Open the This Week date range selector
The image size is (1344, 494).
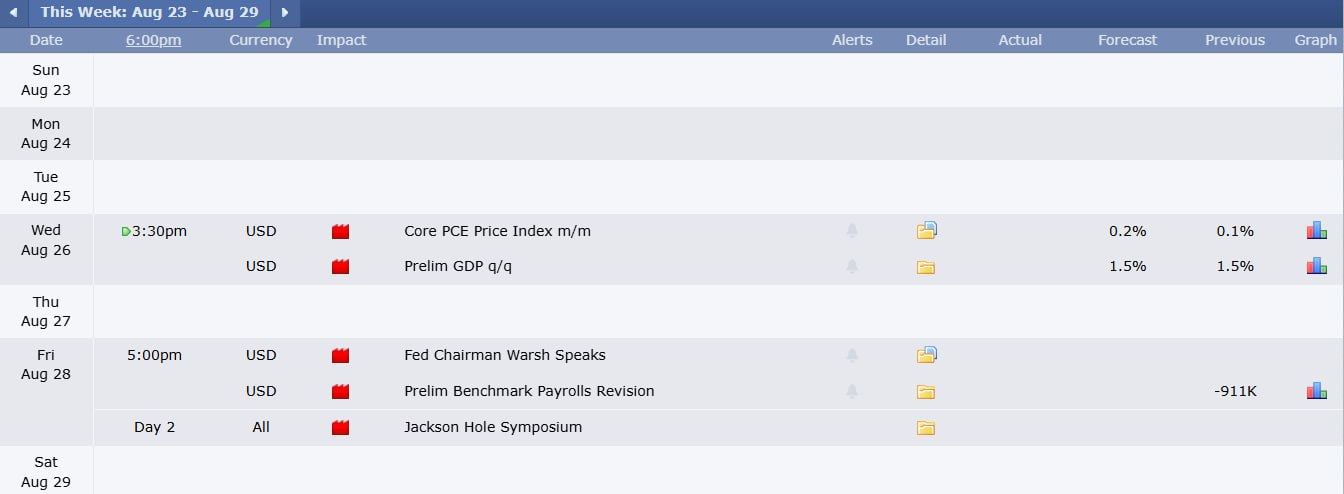point(149,13)
